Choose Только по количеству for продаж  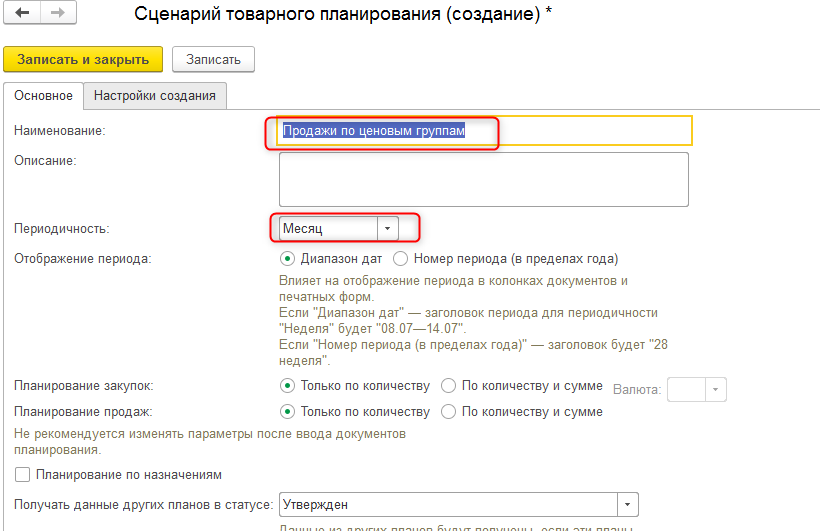click(287, 411)
